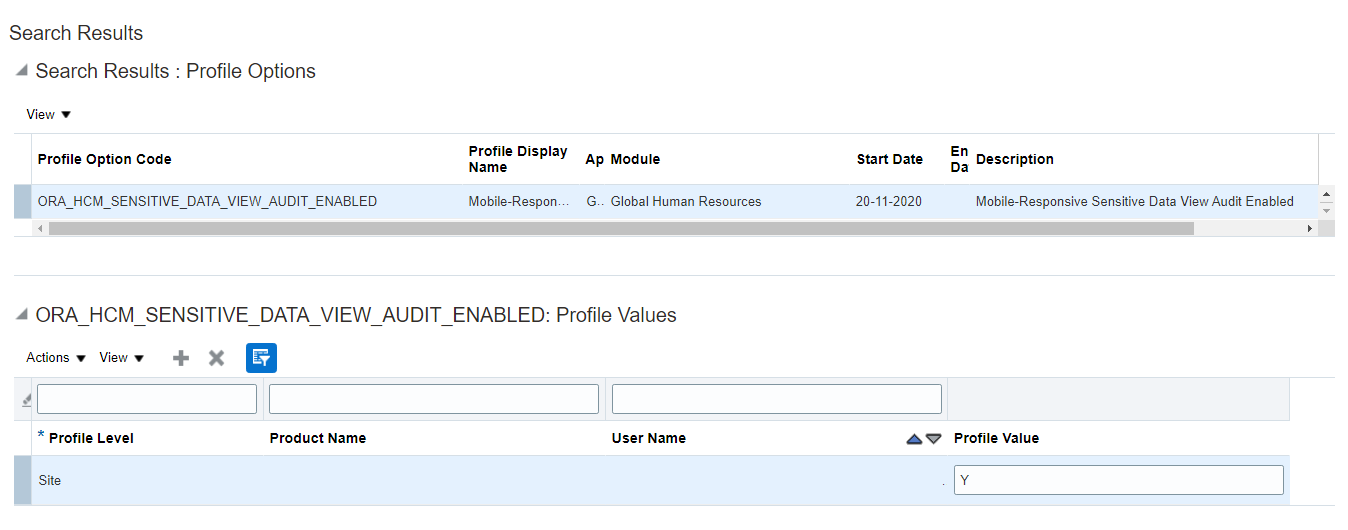Toggle the blue Query By Example filter icon
This screenshot has width=1348, height=530.
point(261,358)
